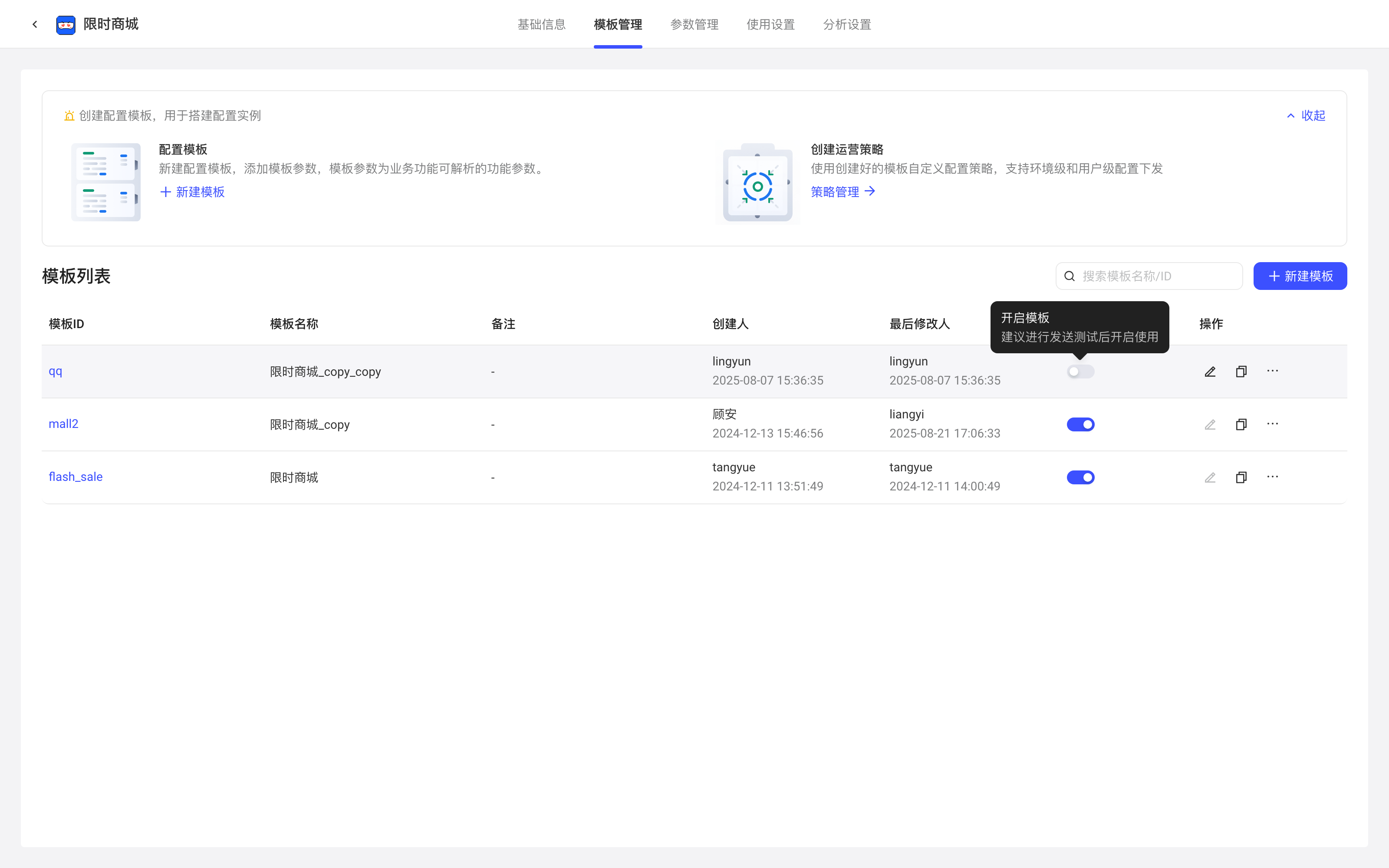Click the alert lamp tip icon

[x=69, y=115]
